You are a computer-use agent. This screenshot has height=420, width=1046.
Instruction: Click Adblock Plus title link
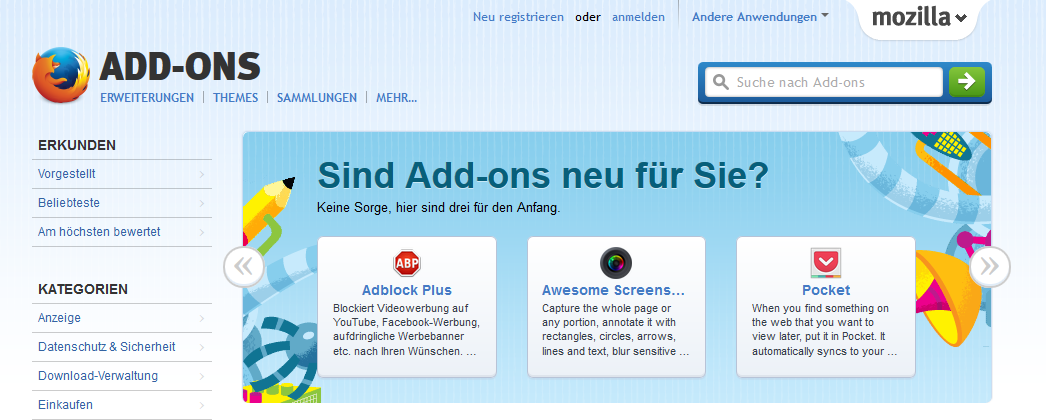tap(407, 290)
